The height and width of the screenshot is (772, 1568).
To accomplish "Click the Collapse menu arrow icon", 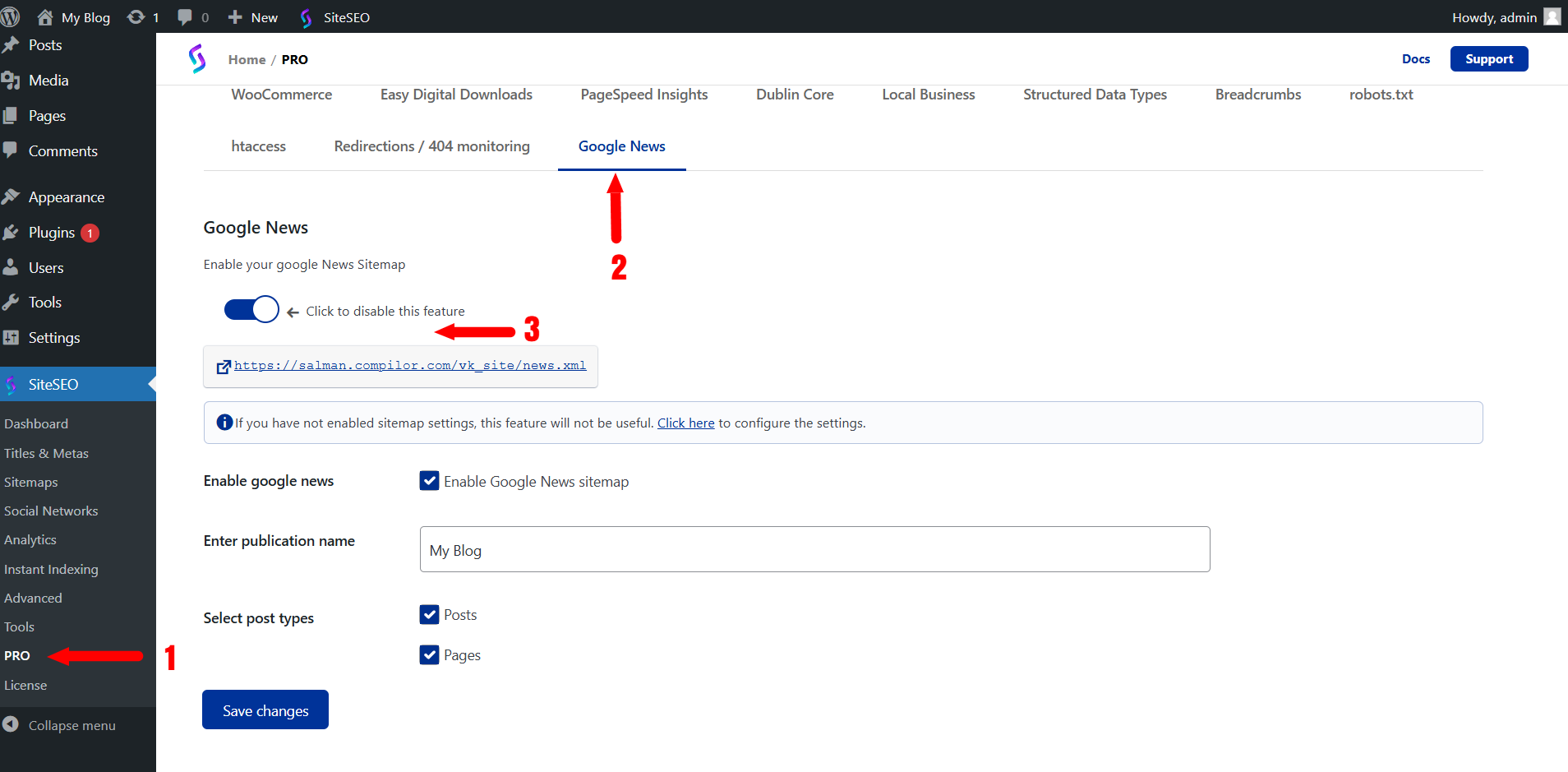I will tap(11, 724).
